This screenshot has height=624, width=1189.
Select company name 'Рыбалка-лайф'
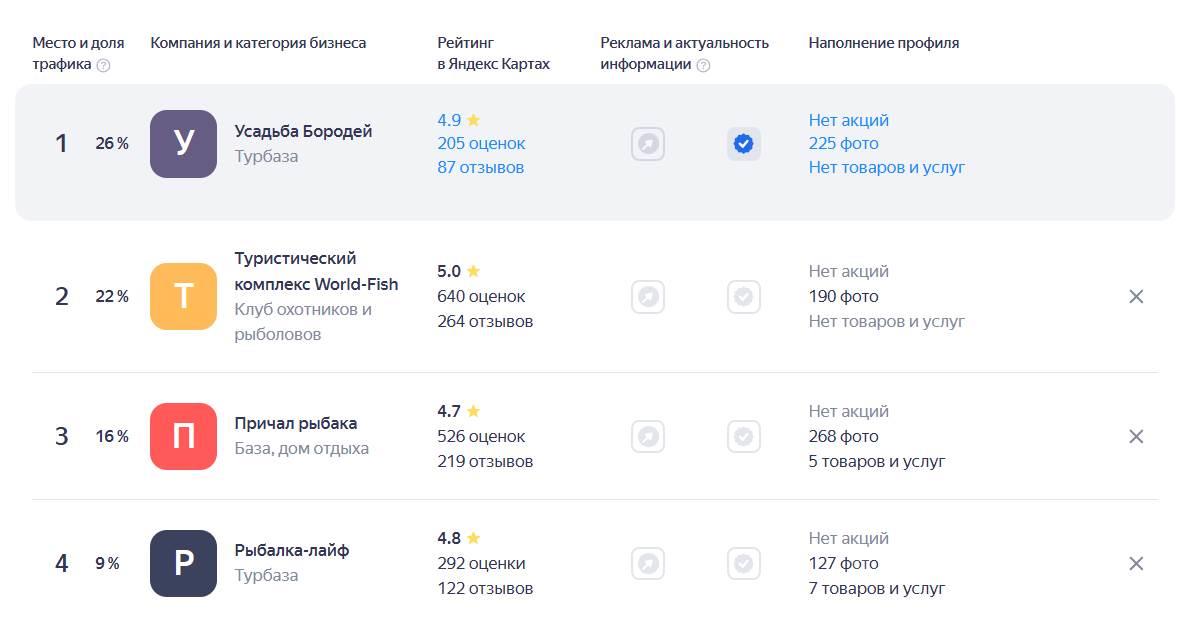pos(292,550)
